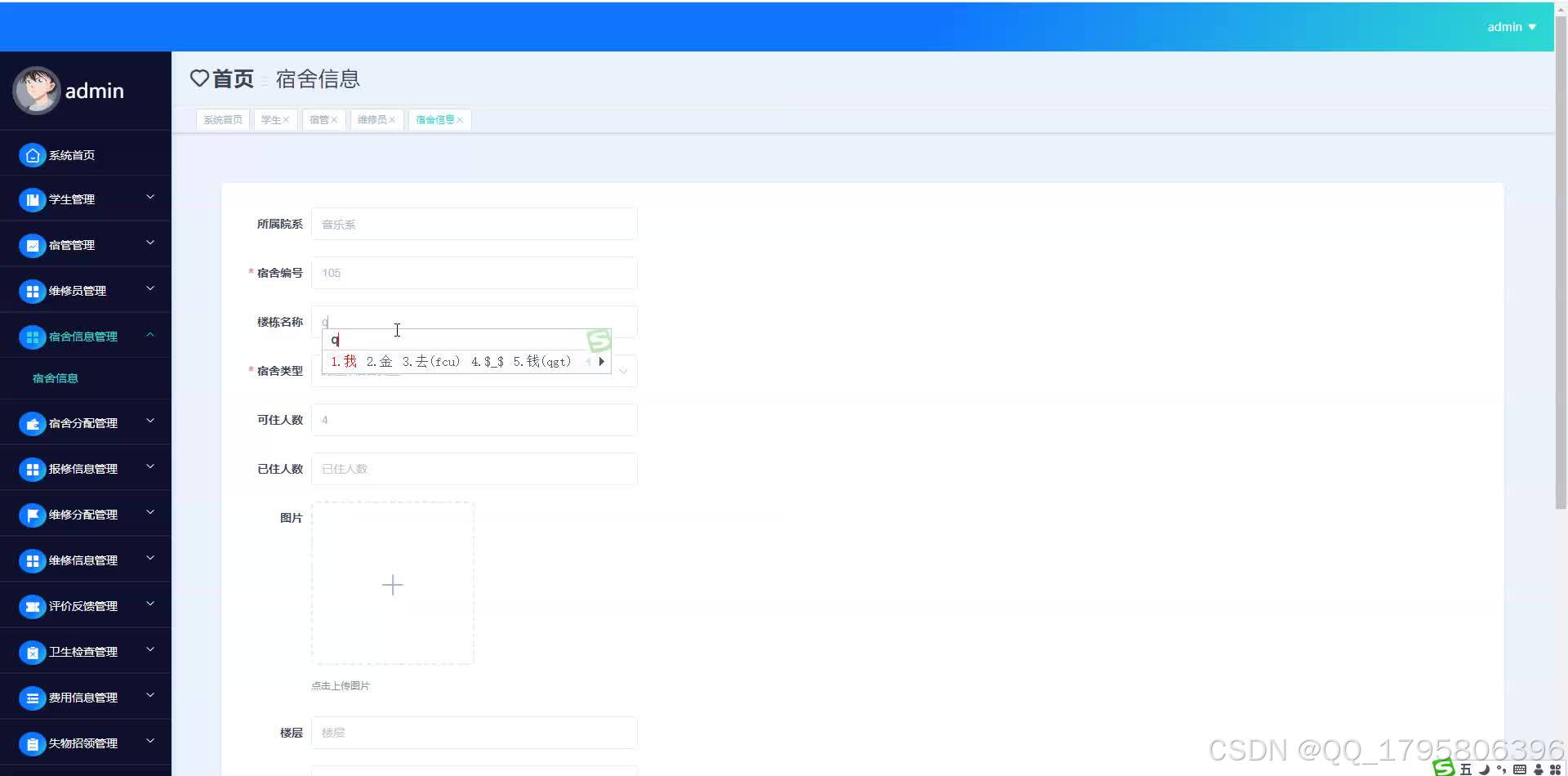The width and height of the screenshot is (1568, 776).
Task: Click the user account icon in IME toolbar
Action: pos(1538,769)
